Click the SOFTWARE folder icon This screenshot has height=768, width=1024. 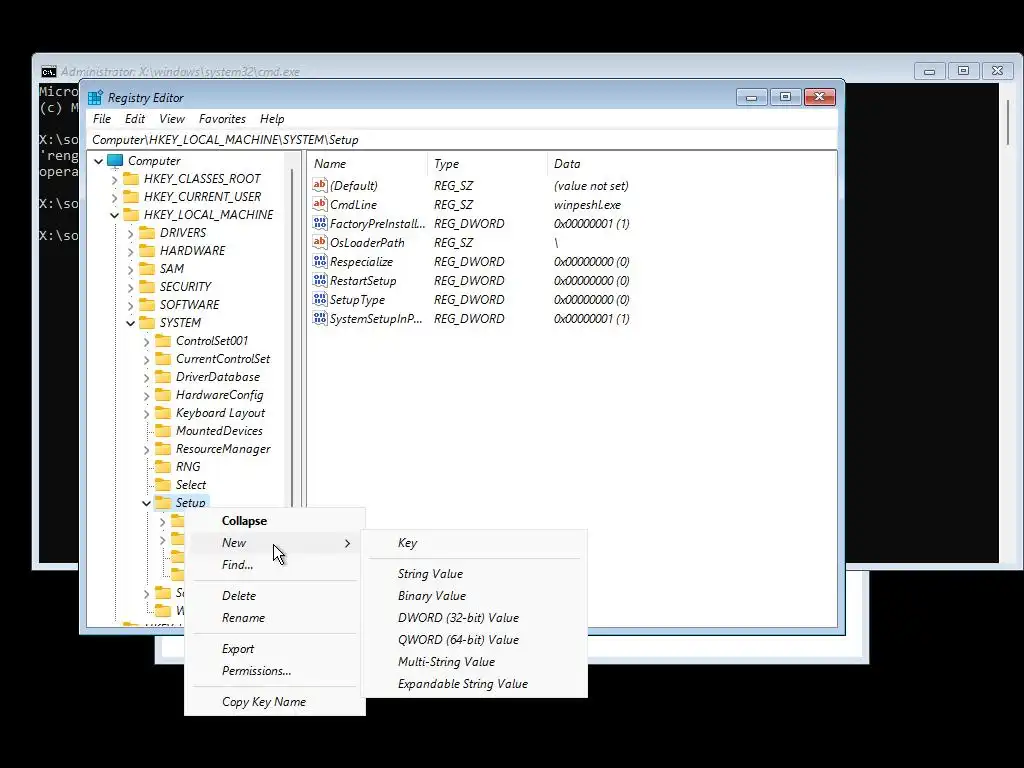[x=148, y=304]
